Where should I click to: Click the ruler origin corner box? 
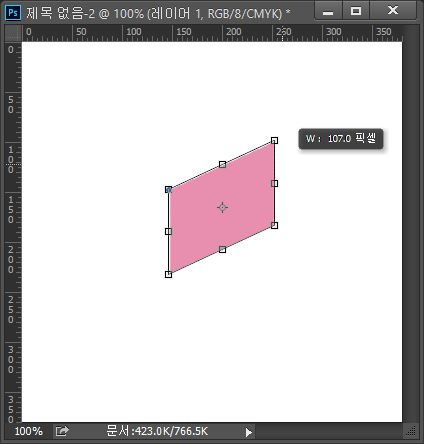(13, 33)
